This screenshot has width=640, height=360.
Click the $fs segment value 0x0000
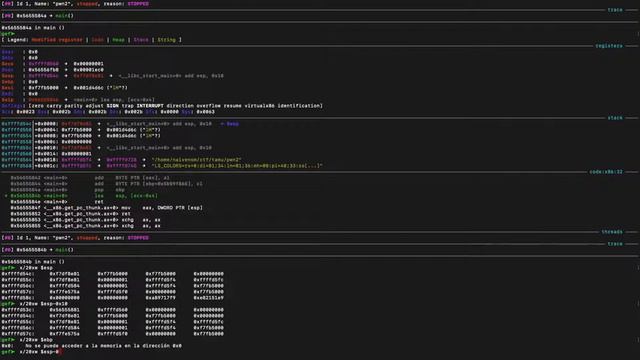pyautogui.click(x=169, y=112)
